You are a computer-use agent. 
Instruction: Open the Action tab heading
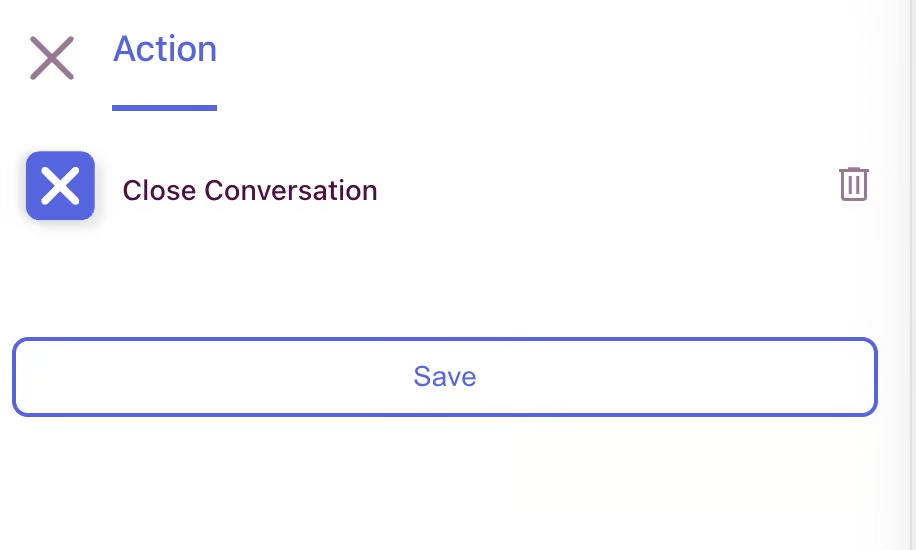(165, 49)
